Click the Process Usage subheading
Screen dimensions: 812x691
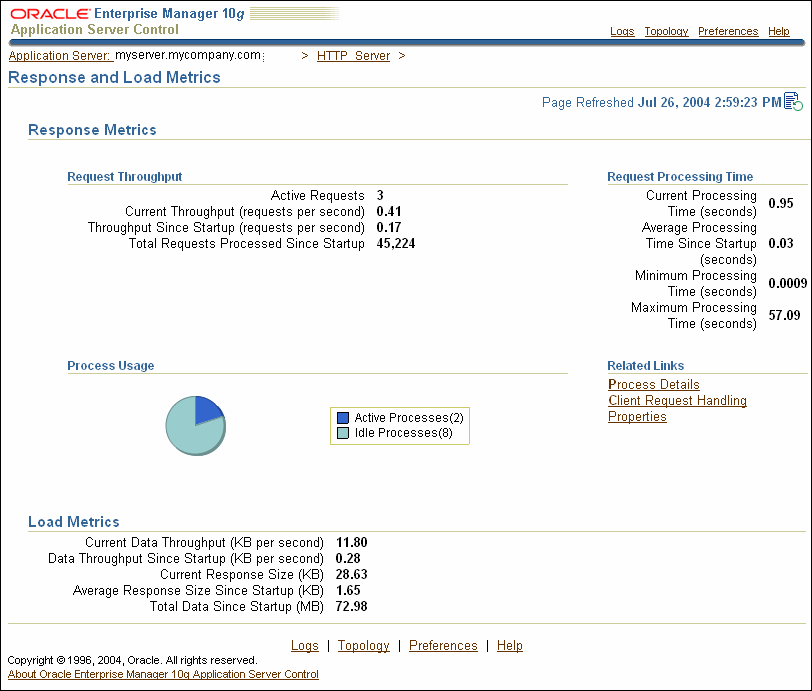click(111, 366)
